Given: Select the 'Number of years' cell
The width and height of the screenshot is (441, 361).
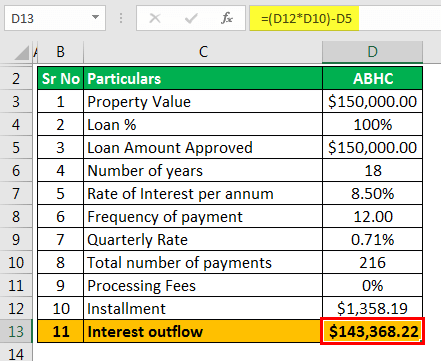Looking at the screenshot, I should 203,170.
